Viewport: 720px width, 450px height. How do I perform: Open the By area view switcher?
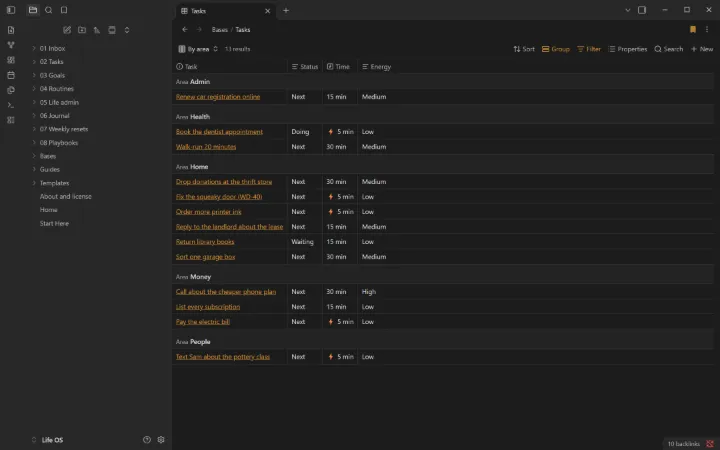click(198, 49)
